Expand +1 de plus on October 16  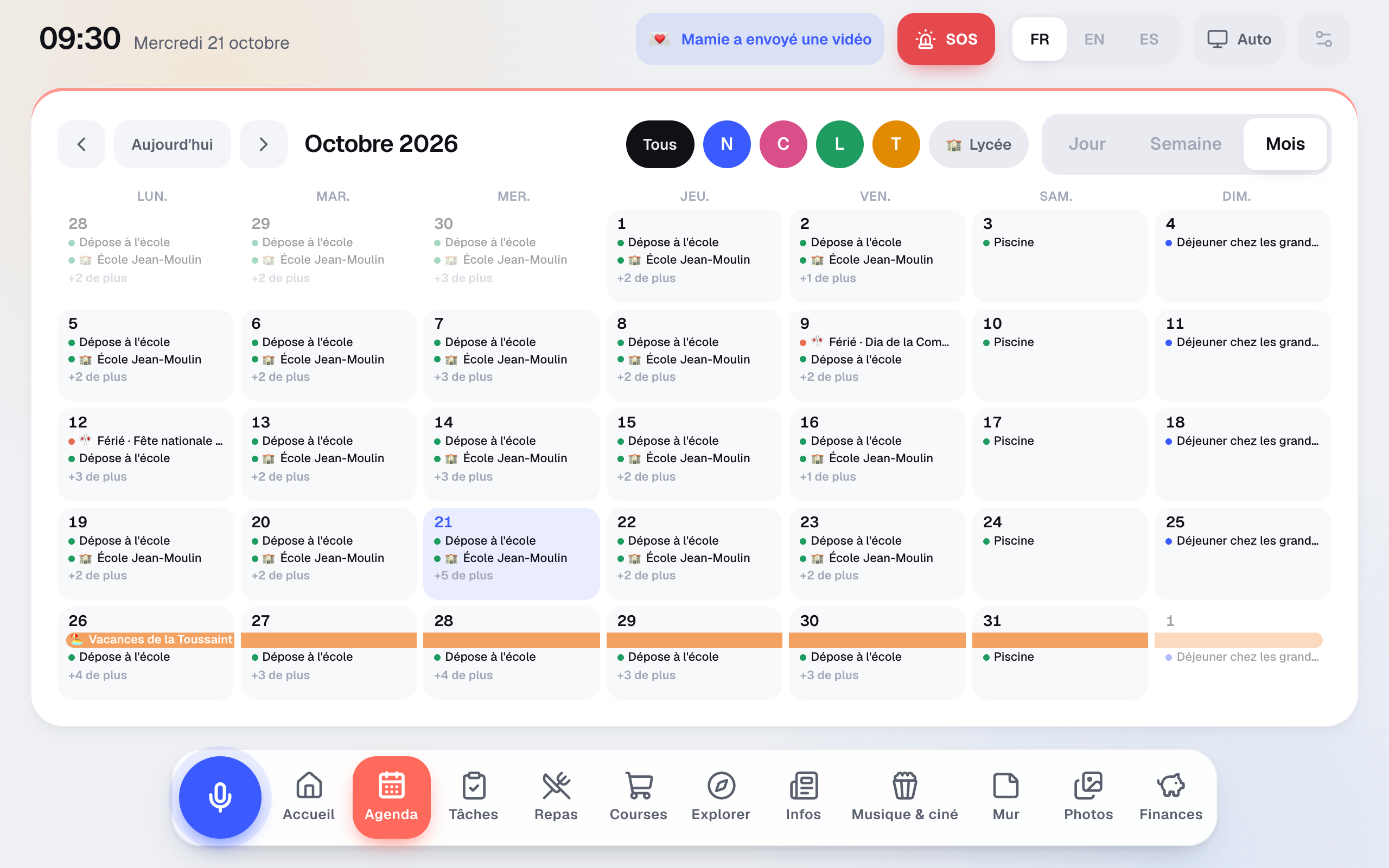(827, 476)
